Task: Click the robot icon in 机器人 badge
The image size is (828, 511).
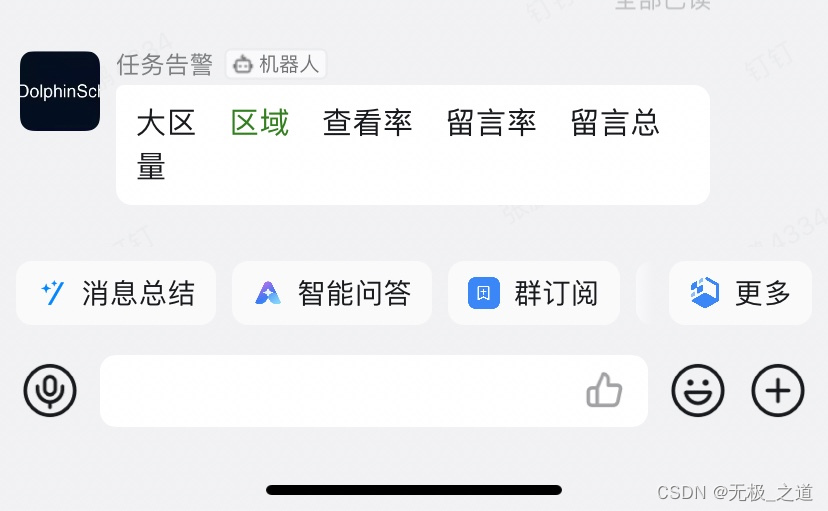Action: point(243,65)
